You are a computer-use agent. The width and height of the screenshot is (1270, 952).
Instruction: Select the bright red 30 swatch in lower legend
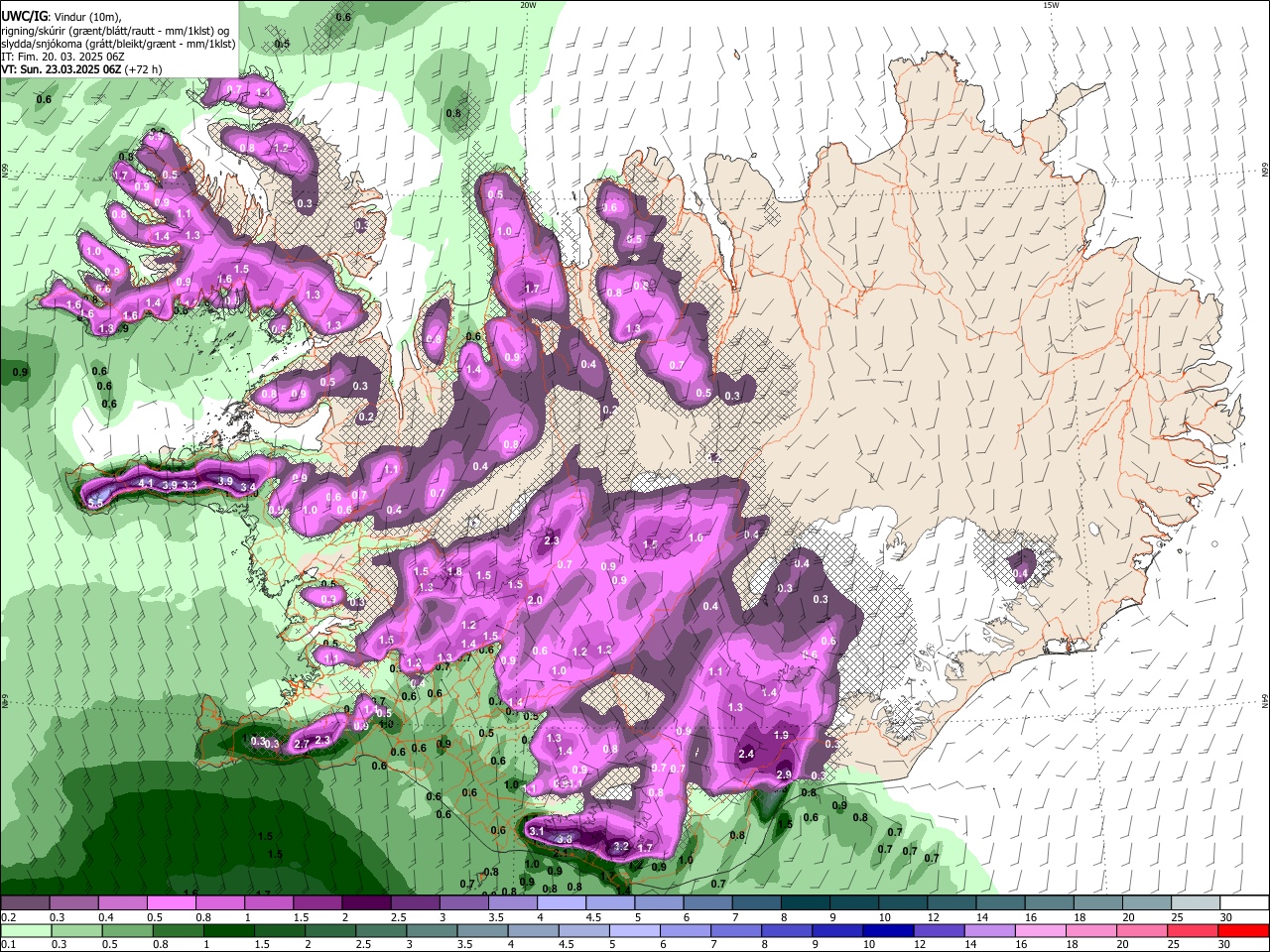(1243, 930)
